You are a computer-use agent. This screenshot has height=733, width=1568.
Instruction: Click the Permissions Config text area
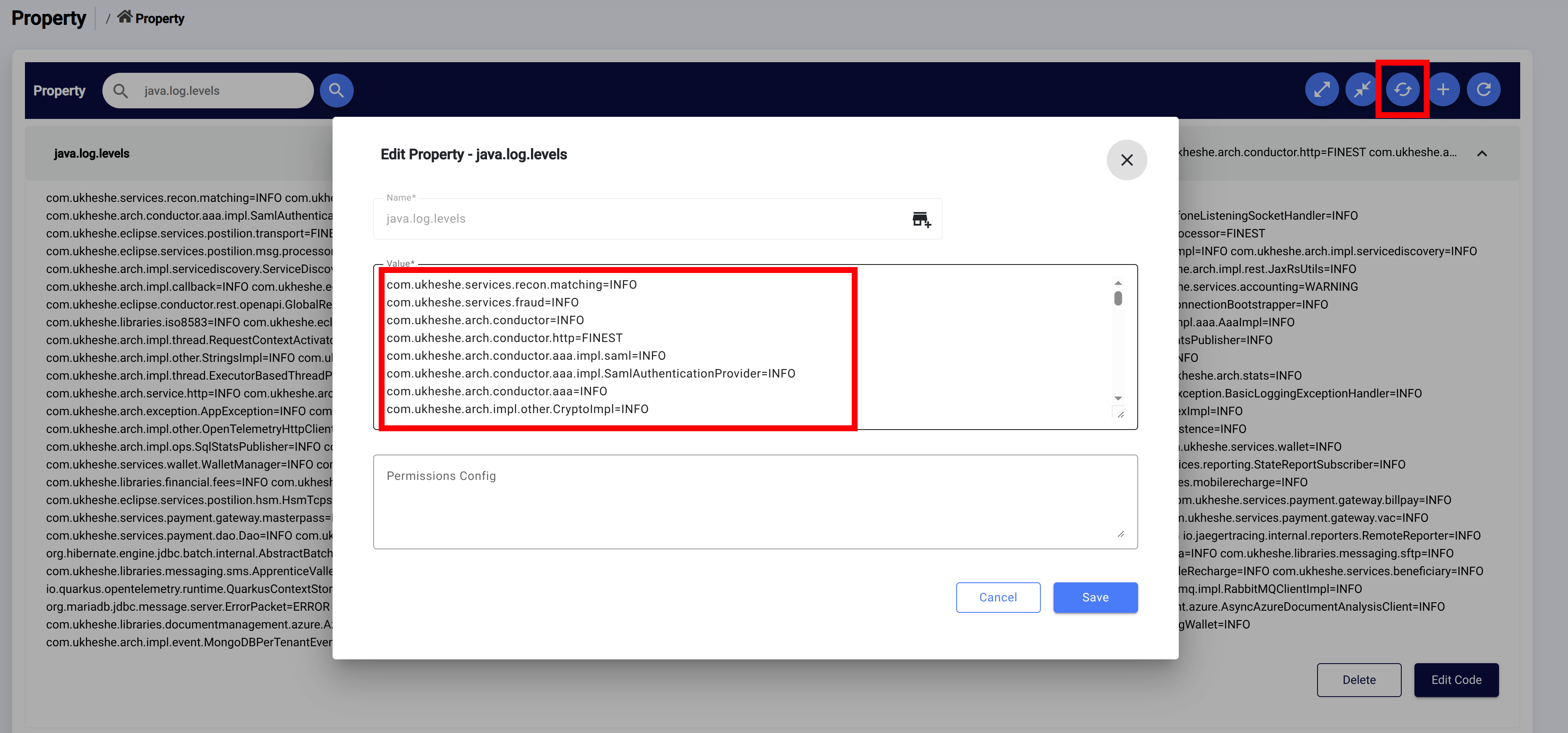tap(755, 502)
